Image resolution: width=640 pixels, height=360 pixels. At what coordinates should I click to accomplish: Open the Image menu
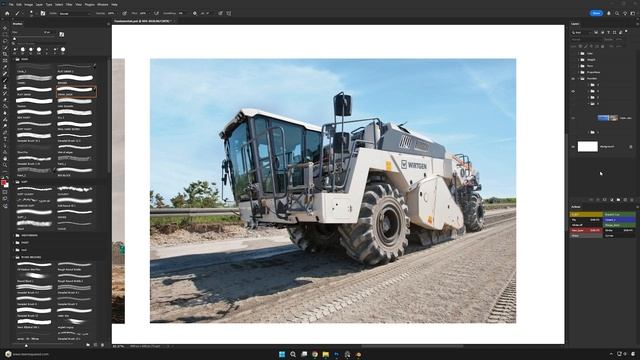coord(29,4)
